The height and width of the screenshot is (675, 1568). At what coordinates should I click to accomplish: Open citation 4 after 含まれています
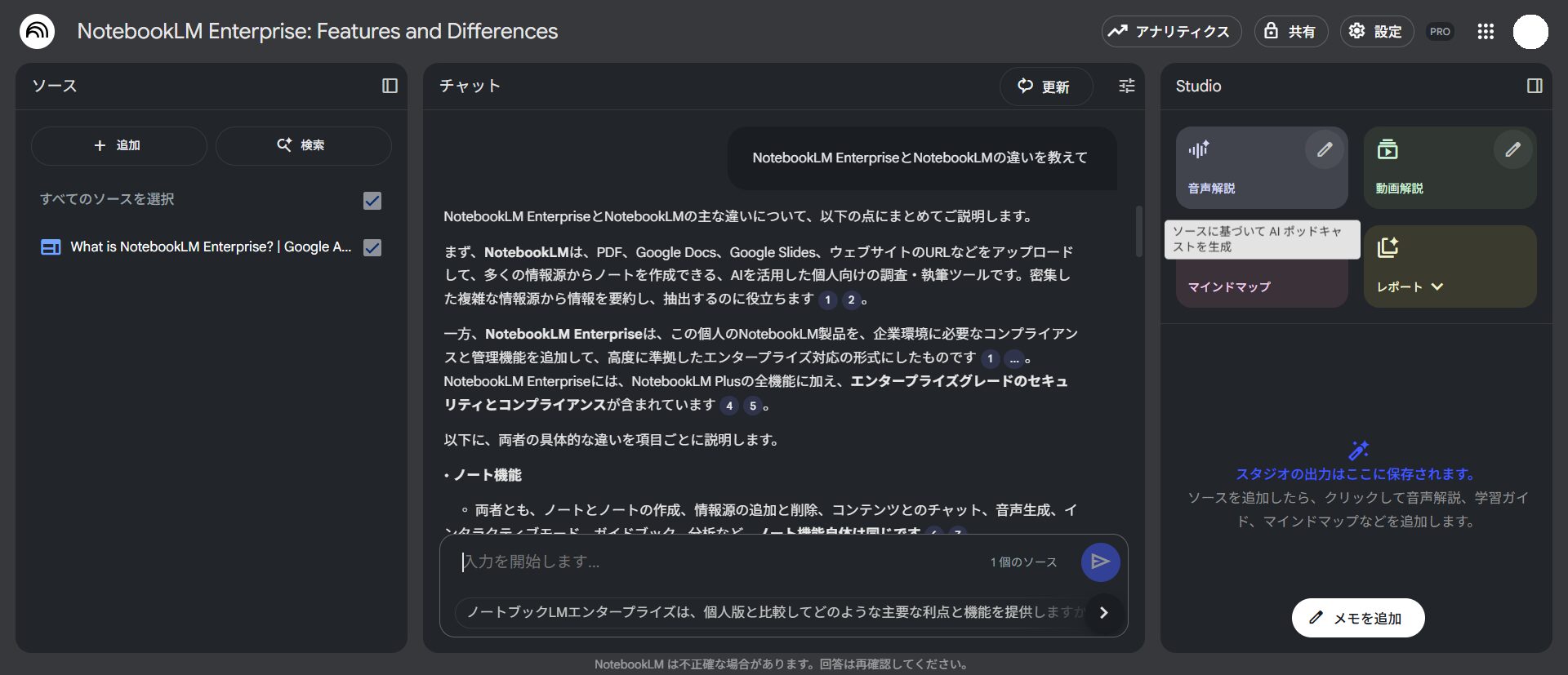729,406
